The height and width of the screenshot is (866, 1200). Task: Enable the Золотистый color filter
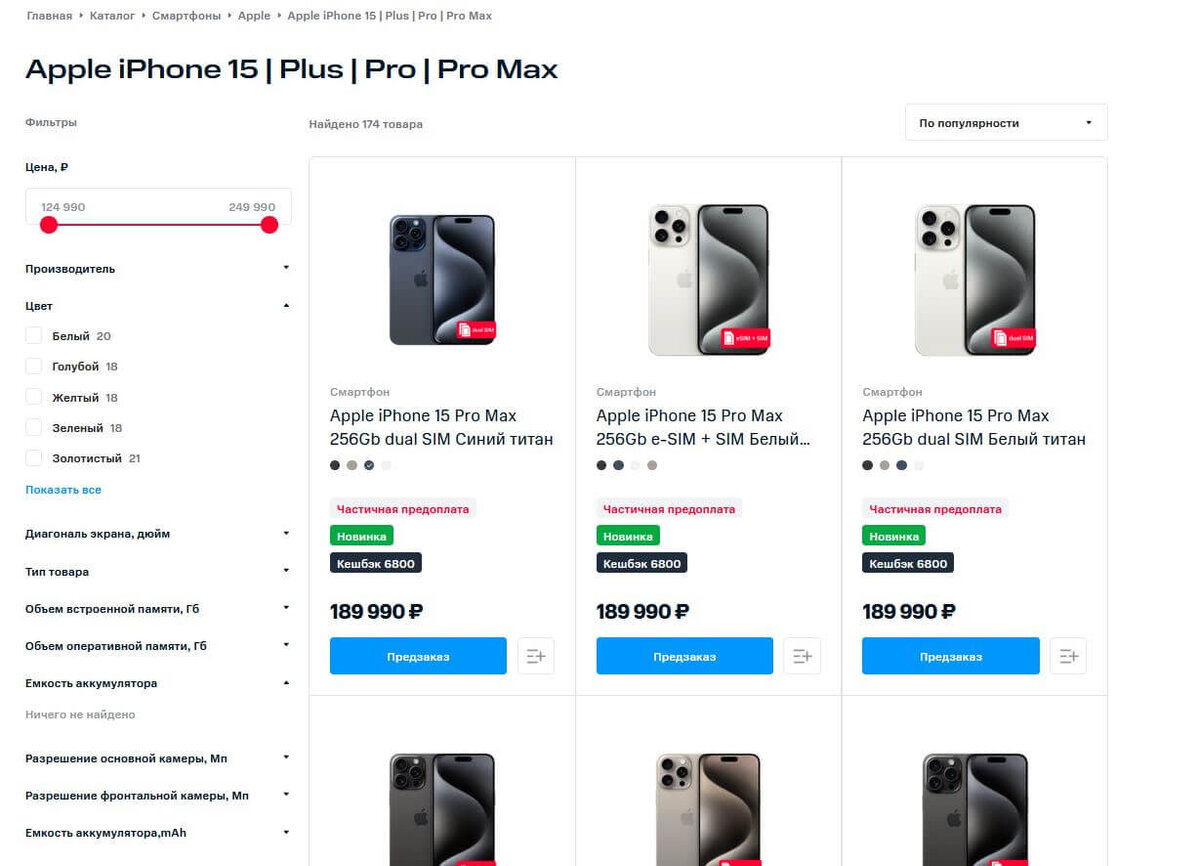point(33,458)
